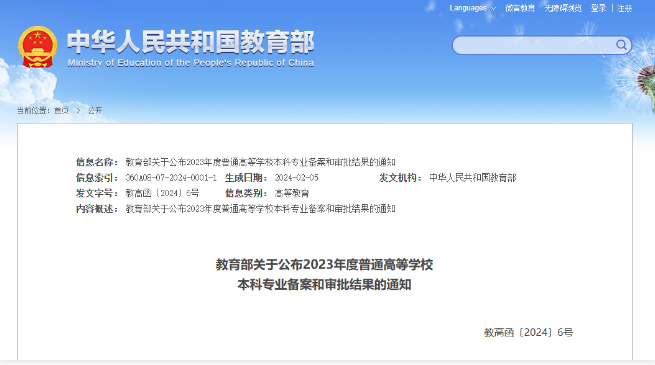The image size is (655, 365).
Task: Open the 微言教育 link
Action: tap(520, 8)
